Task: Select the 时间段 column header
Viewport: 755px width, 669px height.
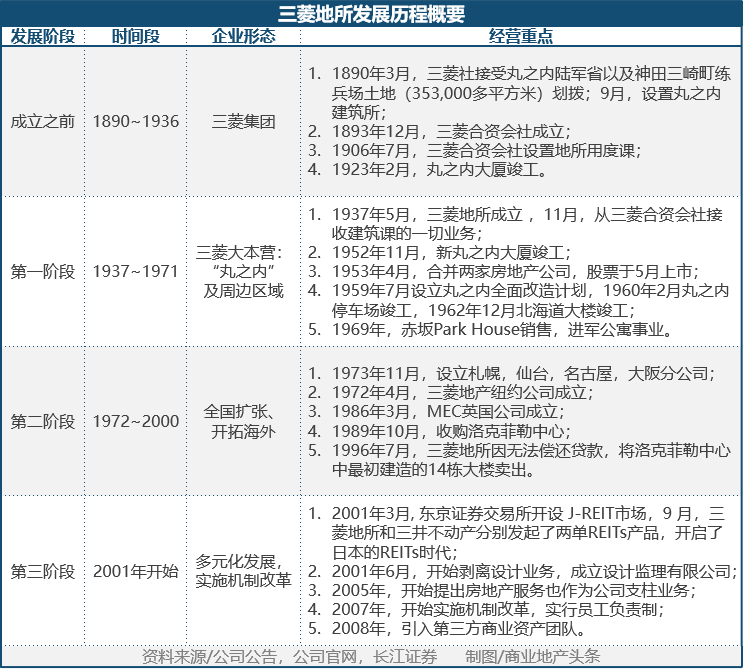Action: pos(136,36)
